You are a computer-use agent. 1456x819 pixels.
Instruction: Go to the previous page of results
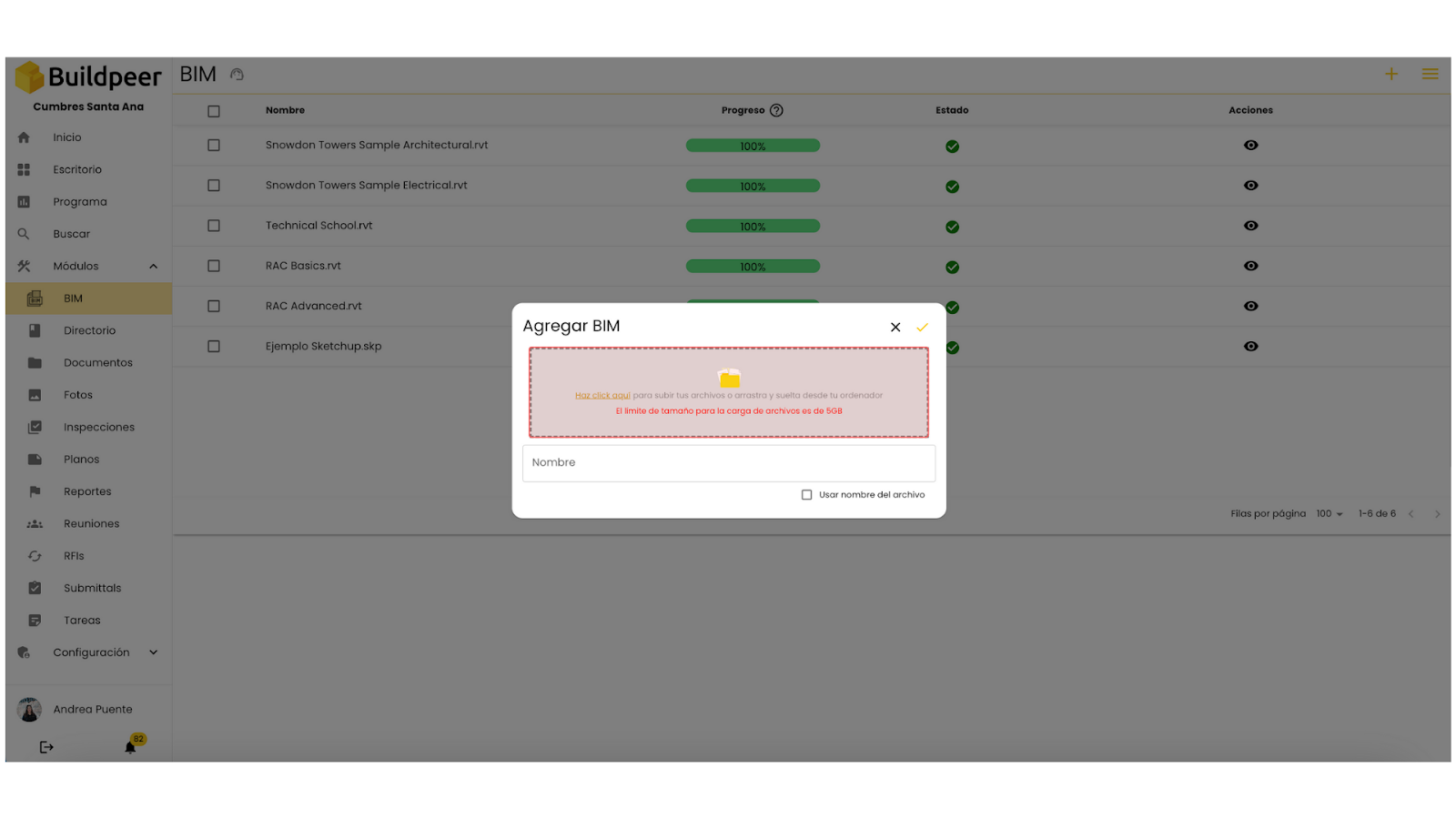click(x=1411, y=514)
